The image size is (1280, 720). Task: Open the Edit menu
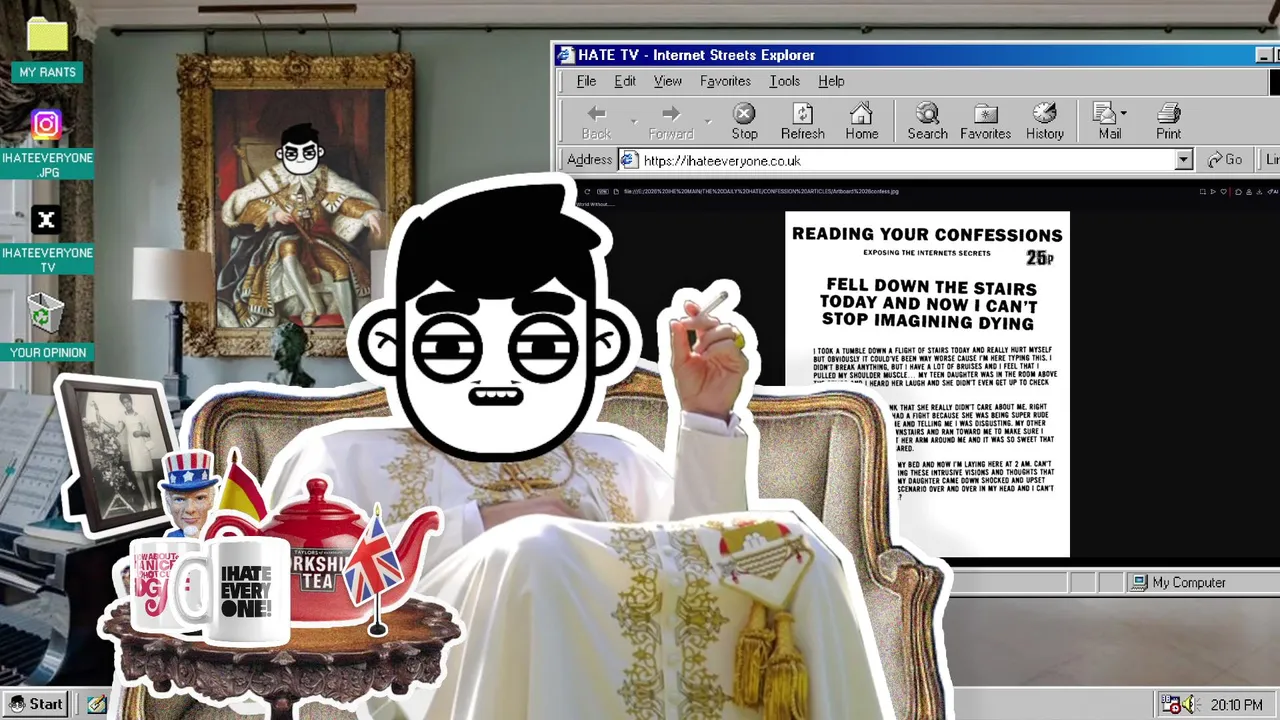coord(625,81)
